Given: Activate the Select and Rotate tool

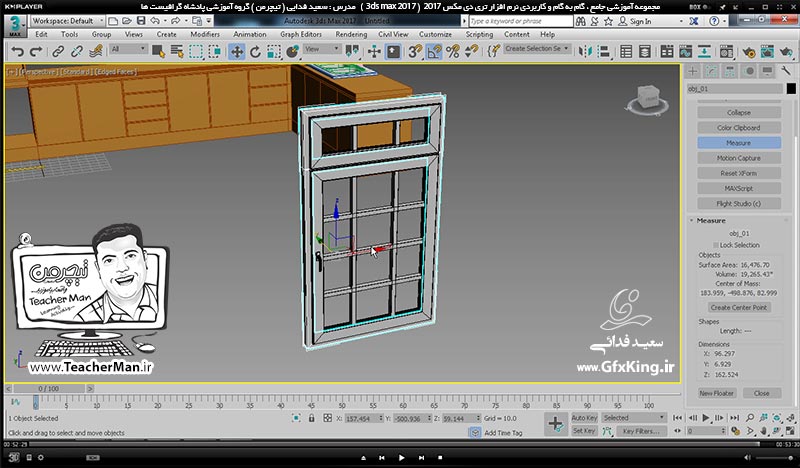Looking at the screenshot, I should (255, 52).
